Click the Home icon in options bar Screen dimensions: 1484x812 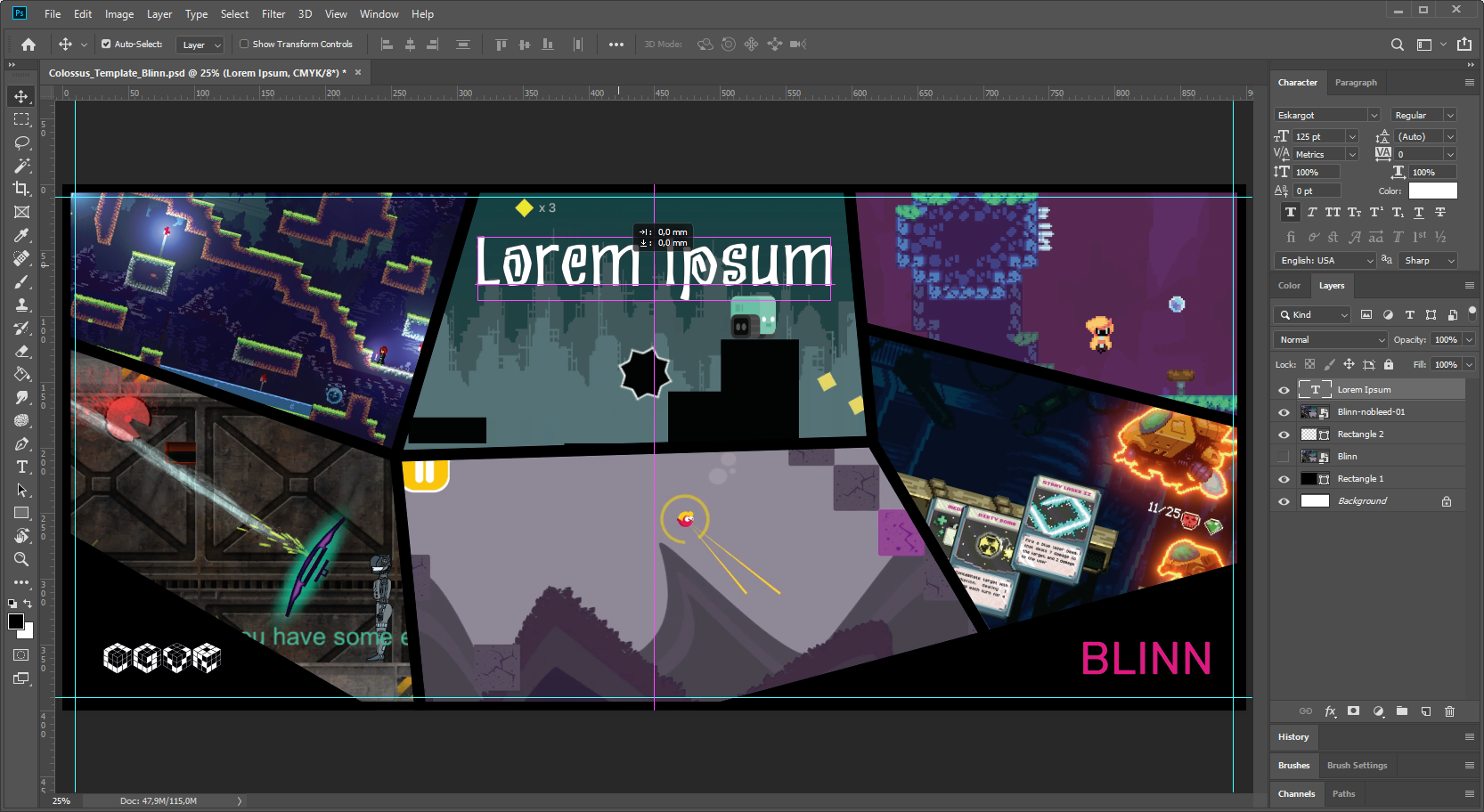[29, 45]
